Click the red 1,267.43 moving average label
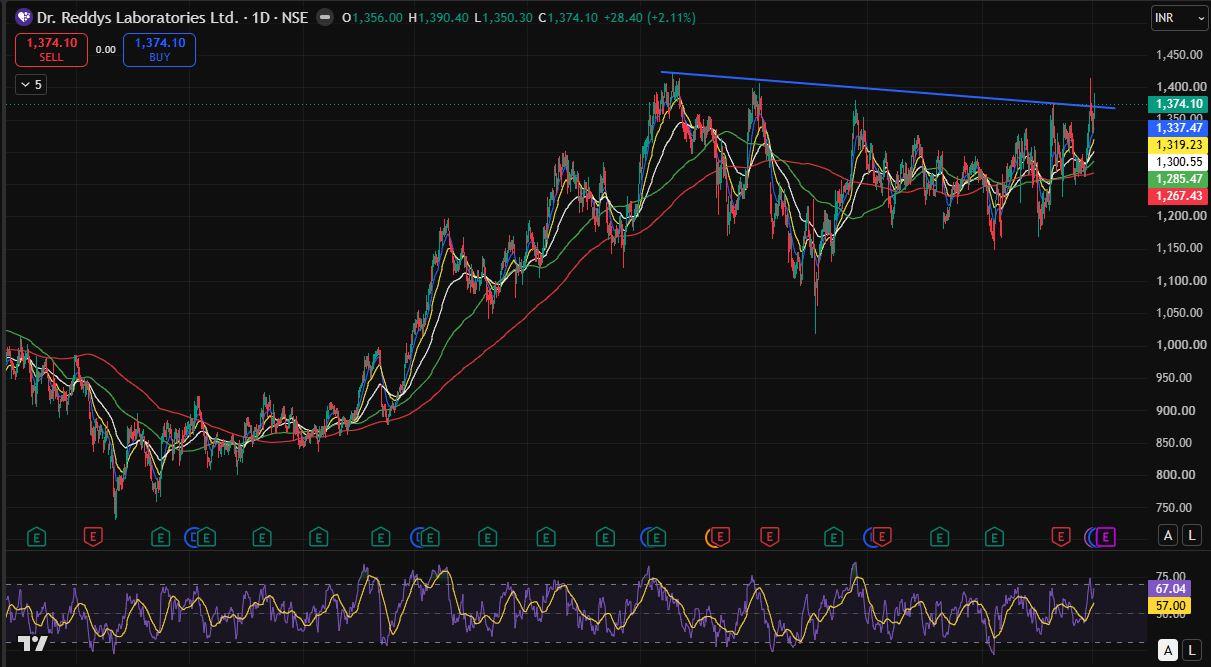This screenshot has height=667, width=1211. click(x=1178, y=196)
